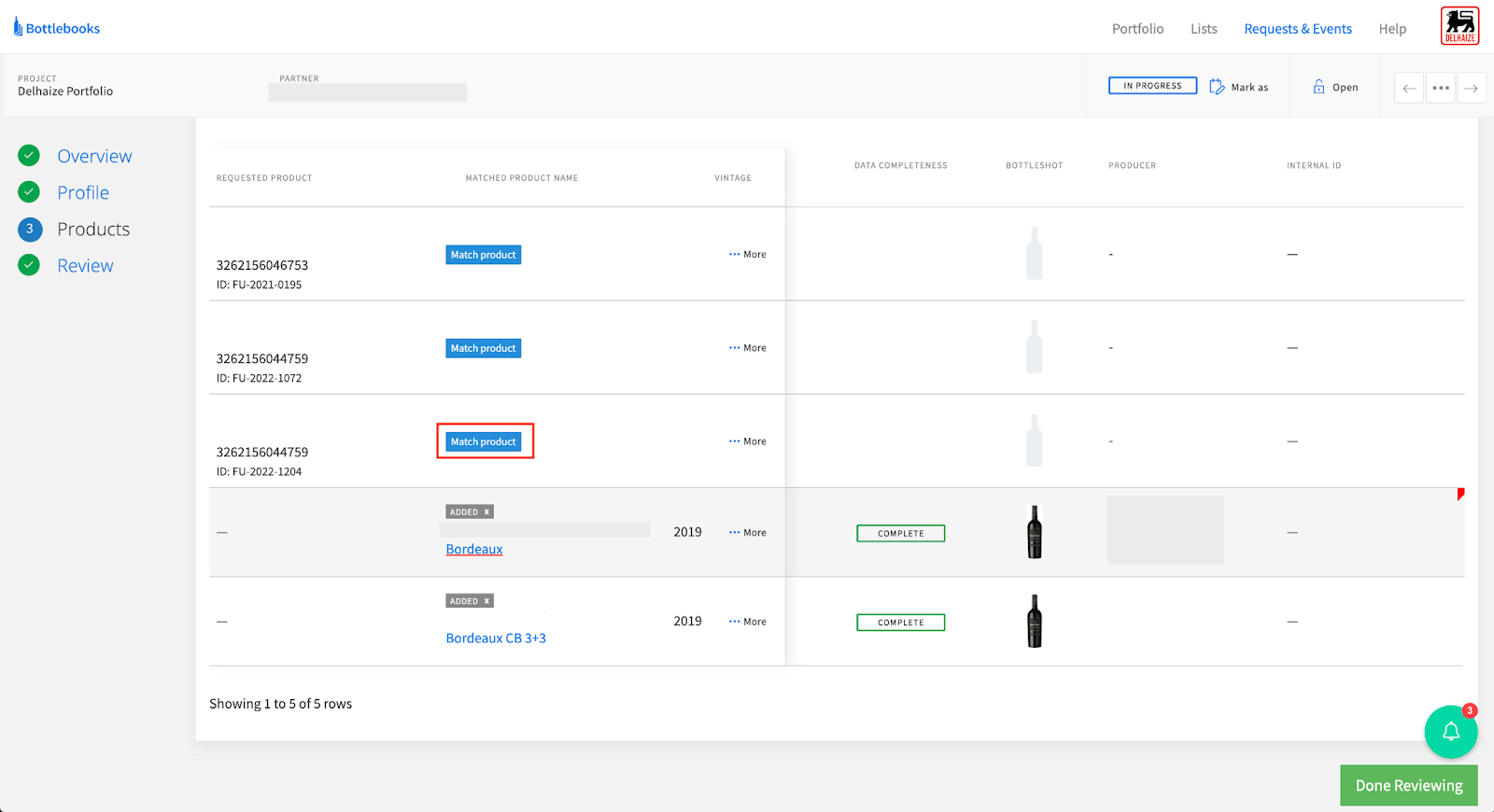Click the Profile green check icon

29,191
